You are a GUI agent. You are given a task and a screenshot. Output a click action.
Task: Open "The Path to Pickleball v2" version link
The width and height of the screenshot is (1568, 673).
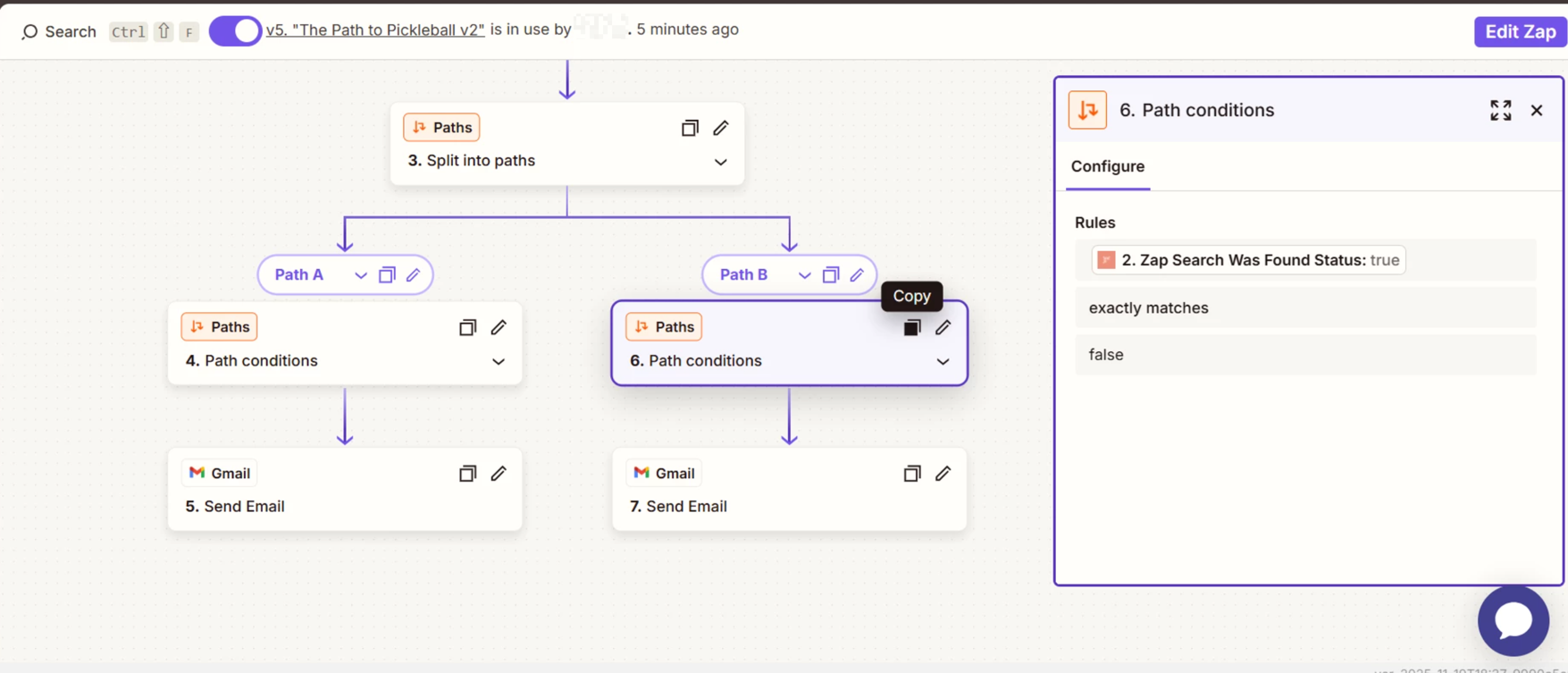pyautogui.click(x=375, y=29)
